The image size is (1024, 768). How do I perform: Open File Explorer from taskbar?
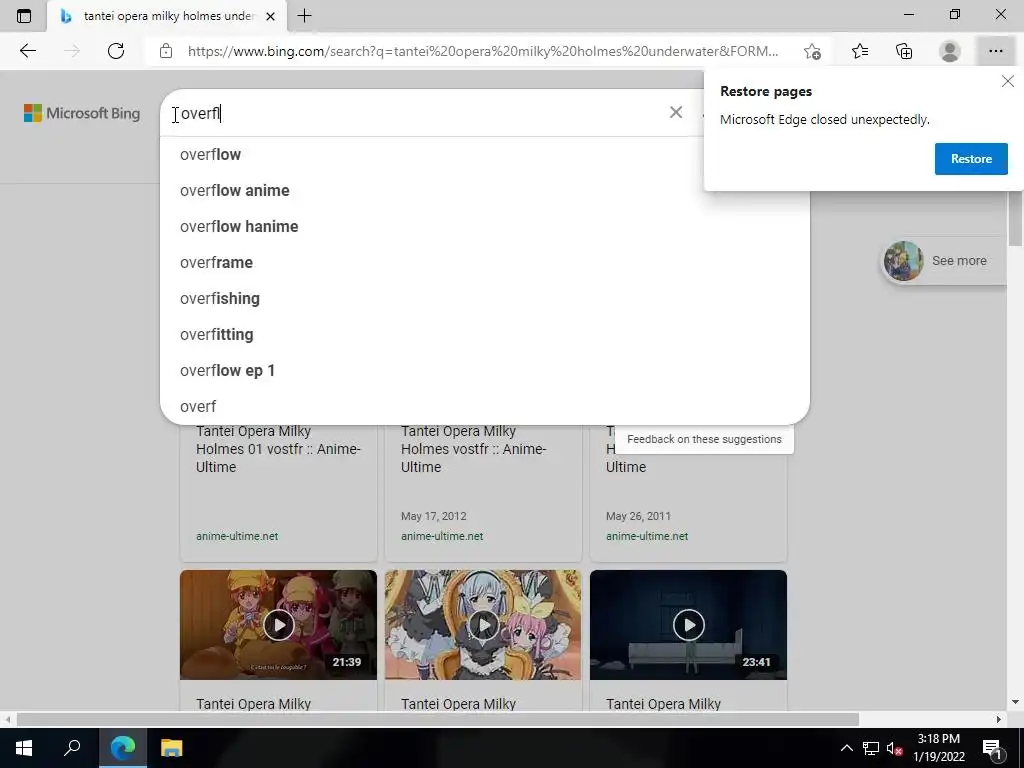point(171,748)
